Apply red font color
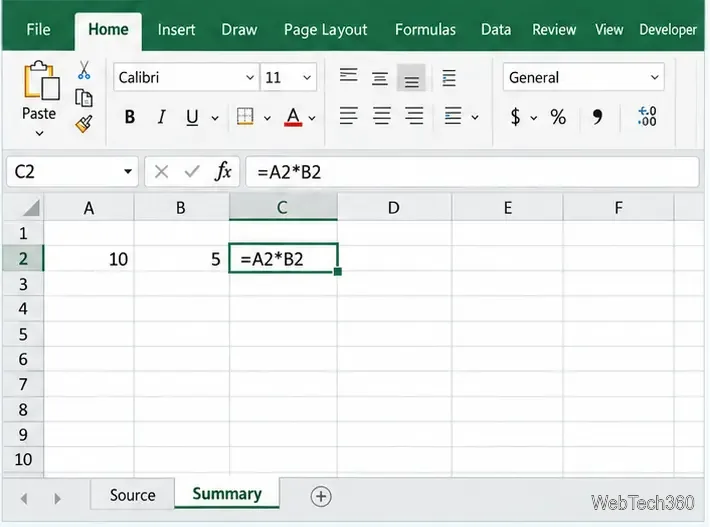This screenshot has width=710, height=527. coord(293,117)
